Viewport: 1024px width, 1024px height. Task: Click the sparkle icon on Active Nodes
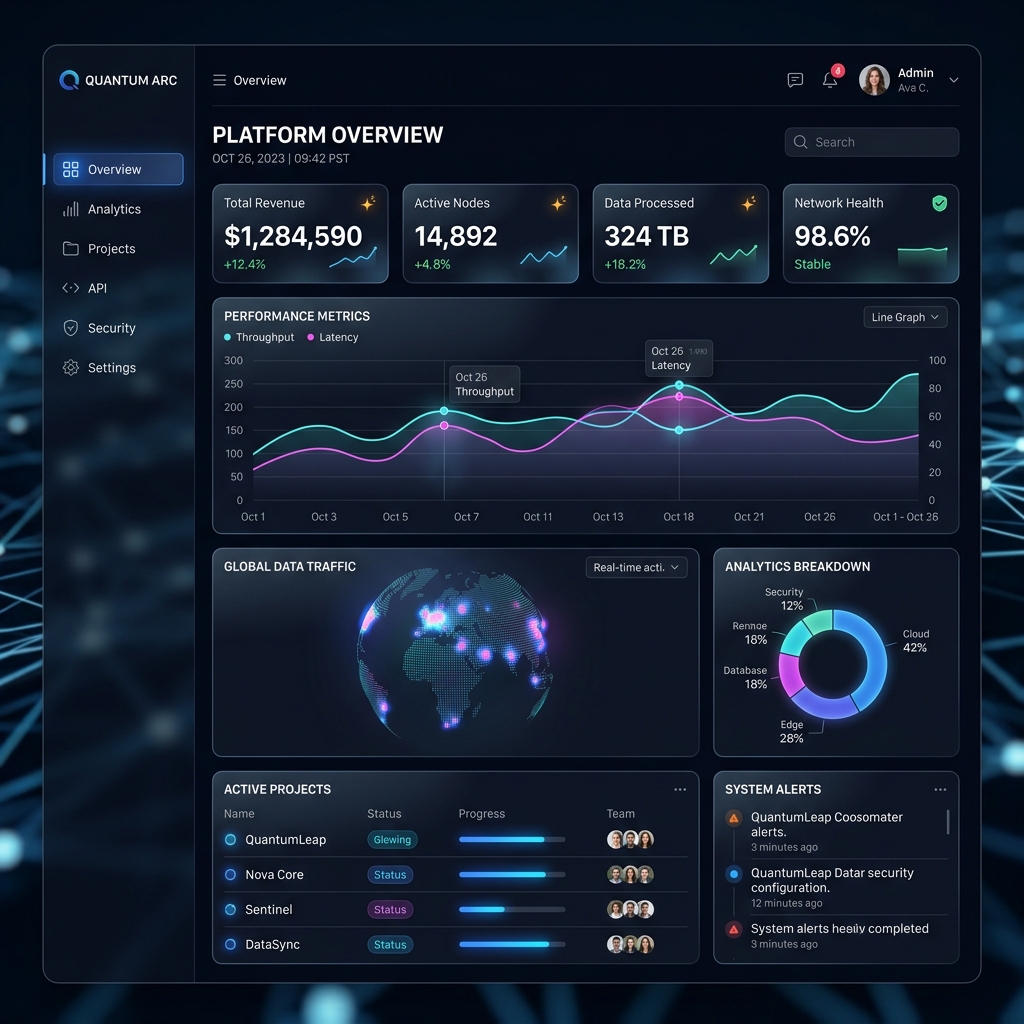558,203
